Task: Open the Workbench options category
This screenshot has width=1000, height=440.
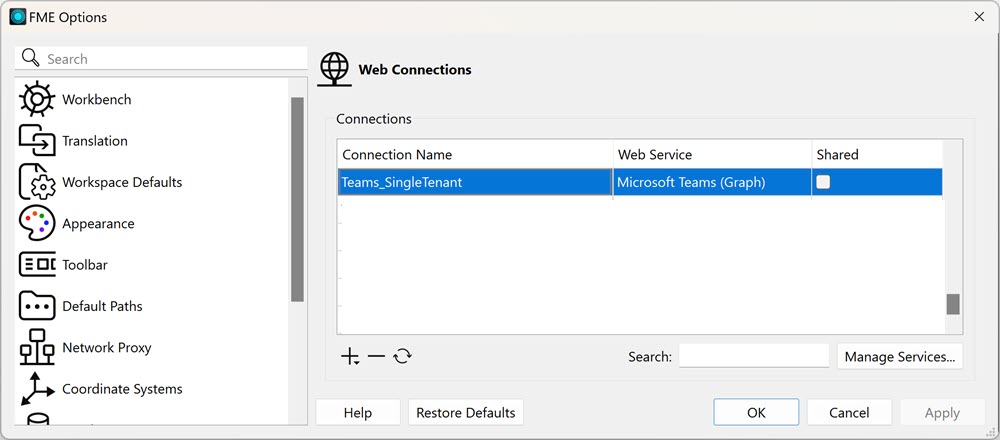Action: point(97,99)
